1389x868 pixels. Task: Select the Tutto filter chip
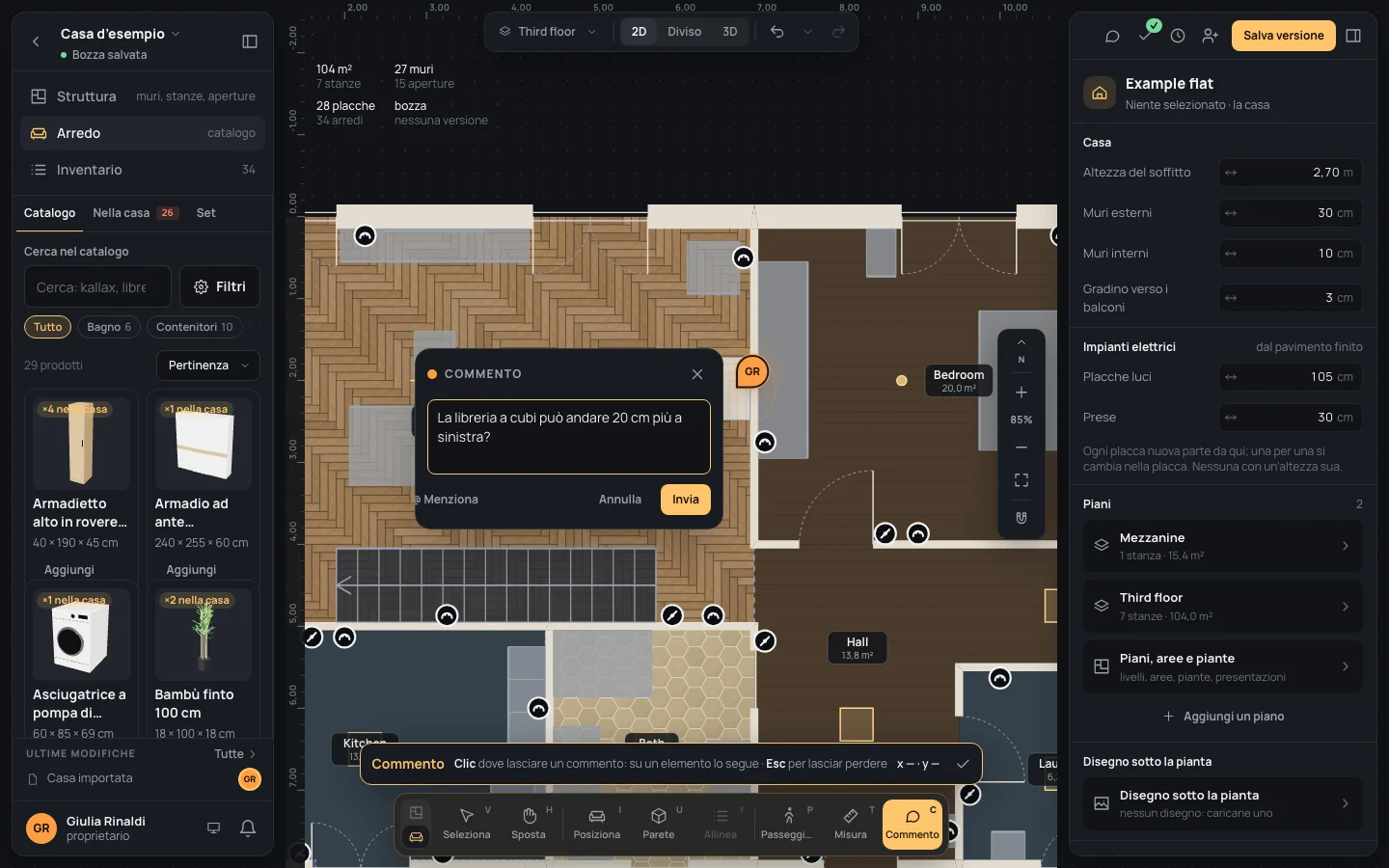point(47,327)
